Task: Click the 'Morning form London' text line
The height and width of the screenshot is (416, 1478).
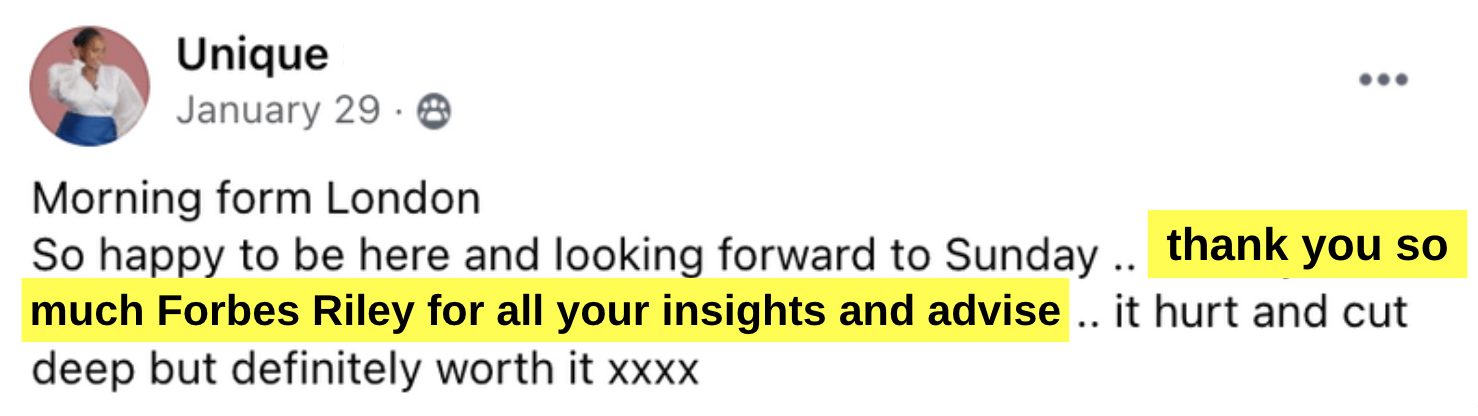Action: pos(256,200)
